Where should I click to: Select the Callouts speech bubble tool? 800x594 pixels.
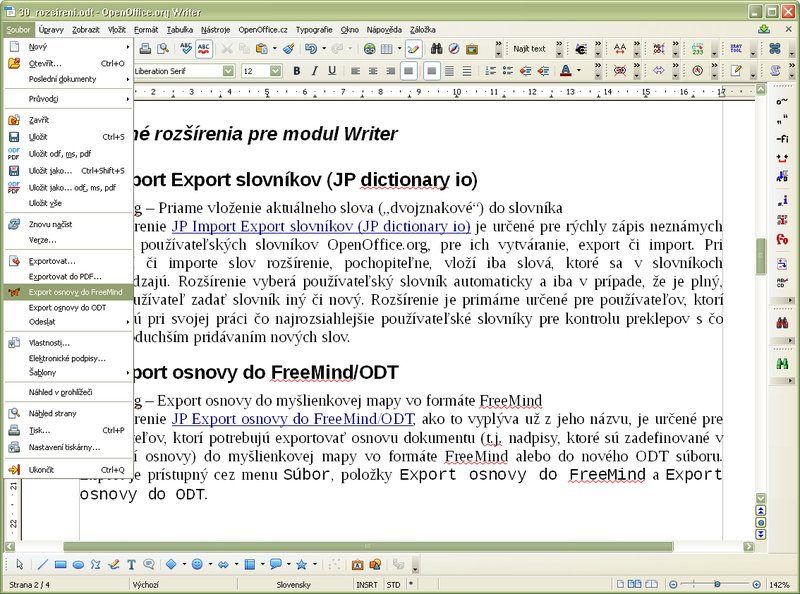point(276,564)
